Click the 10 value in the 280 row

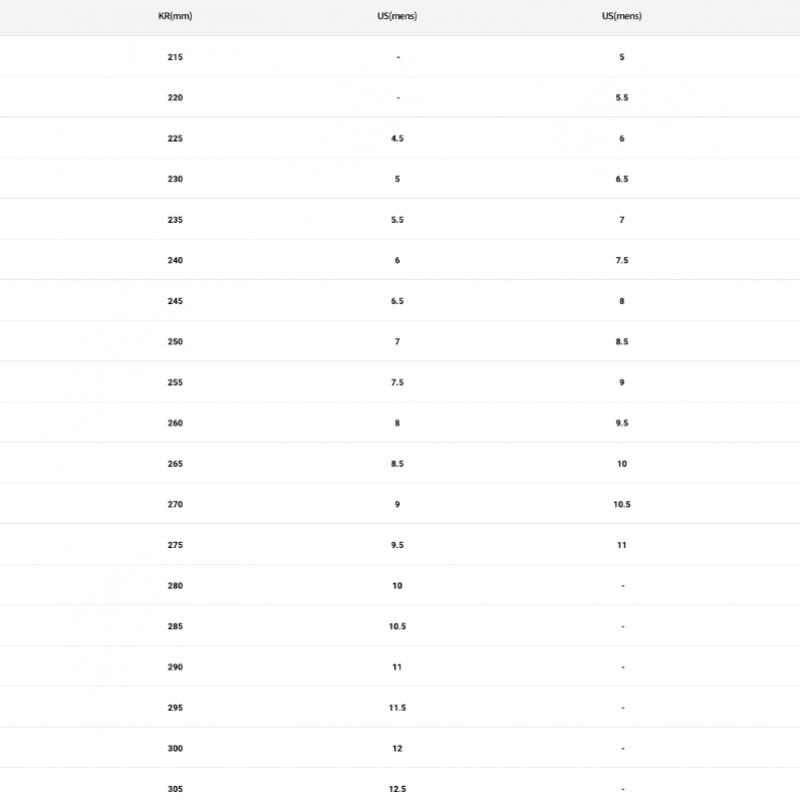coord(397,586)
